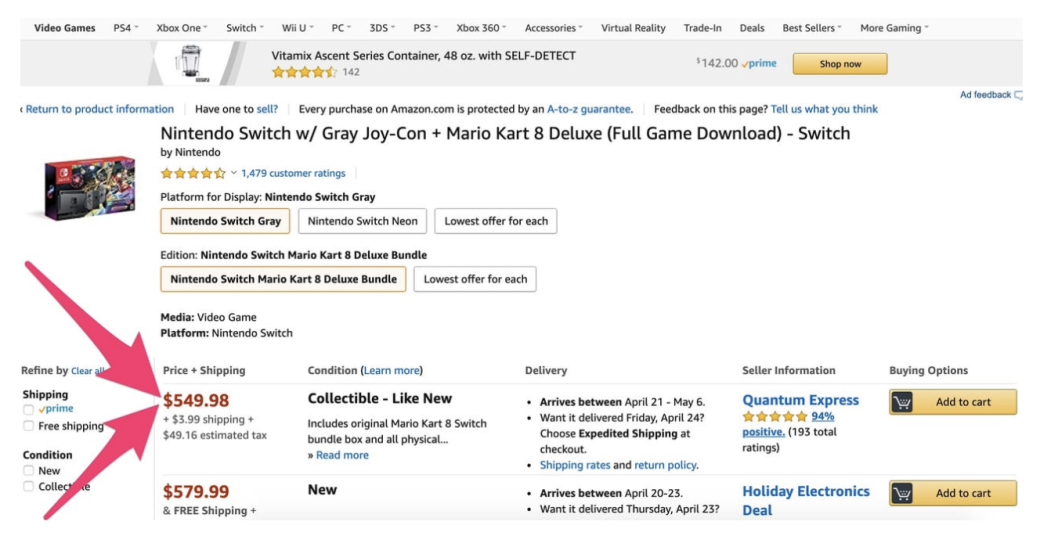1040x543 pixels.
Task: Toggle the Collectible condition checkbox
Action: coord(29,487)
